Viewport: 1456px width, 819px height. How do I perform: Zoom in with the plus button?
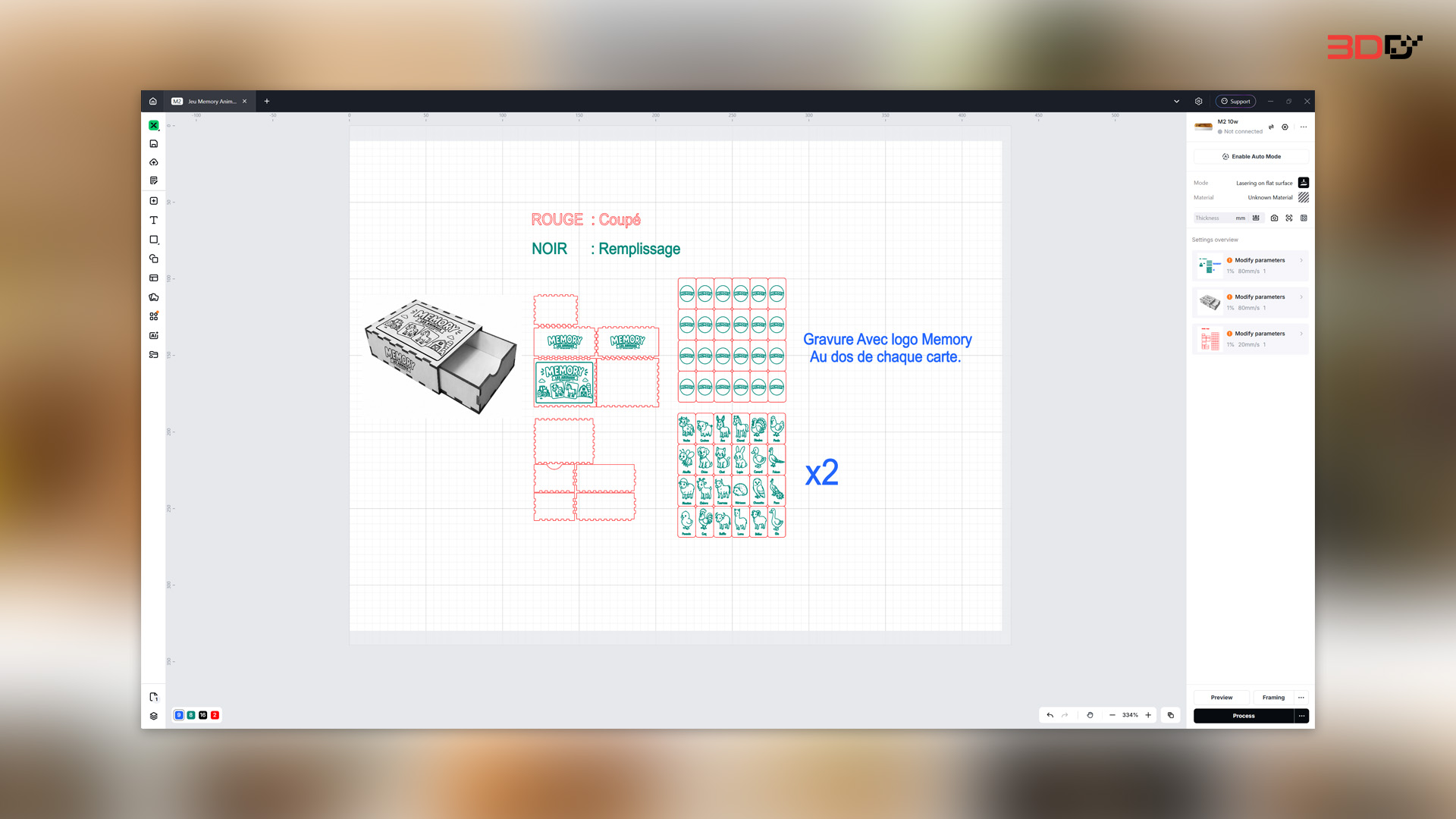[1148, 715]
